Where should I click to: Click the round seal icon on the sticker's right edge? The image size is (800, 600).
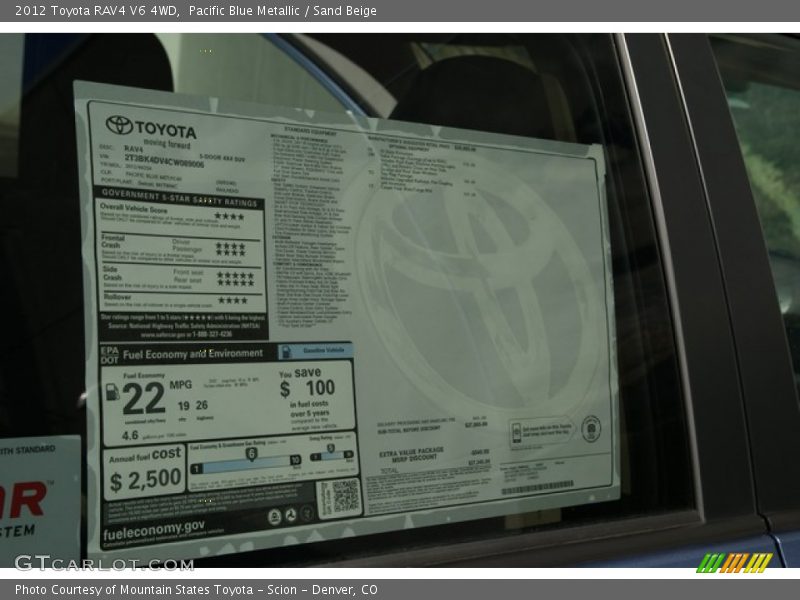tap(591, 428)
